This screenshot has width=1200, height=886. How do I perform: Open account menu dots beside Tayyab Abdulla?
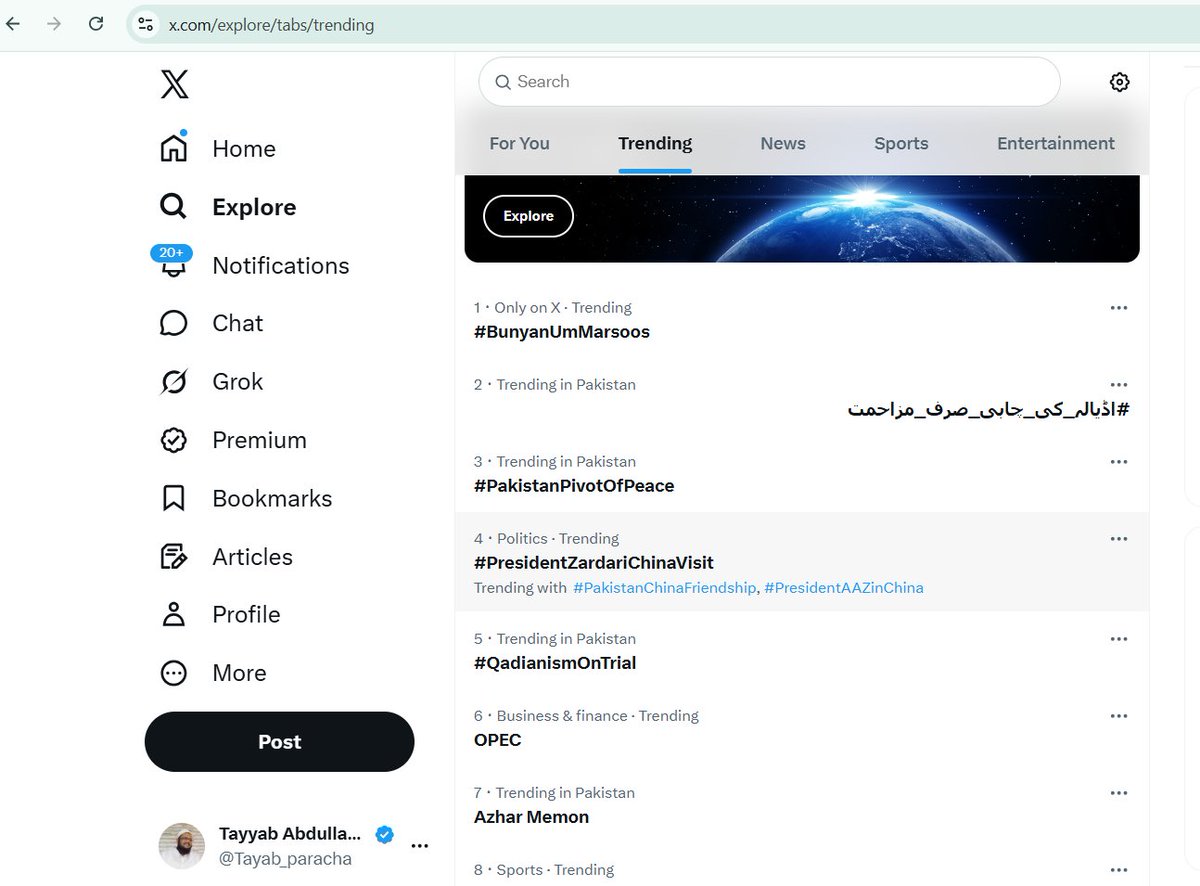point(420,846)
